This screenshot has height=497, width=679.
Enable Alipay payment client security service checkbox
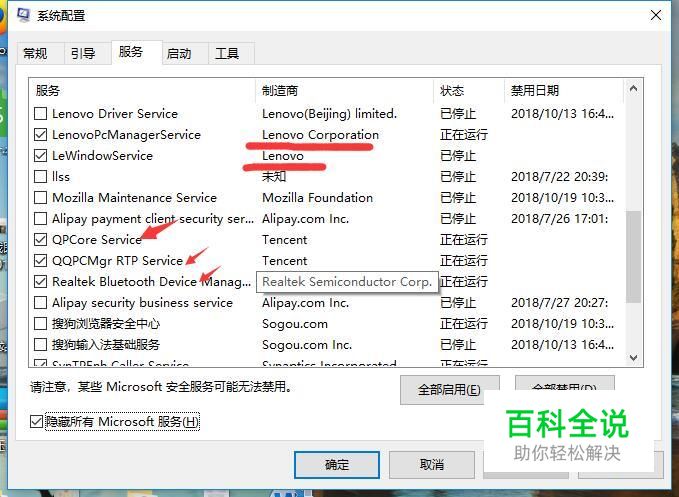coord(40,219)
